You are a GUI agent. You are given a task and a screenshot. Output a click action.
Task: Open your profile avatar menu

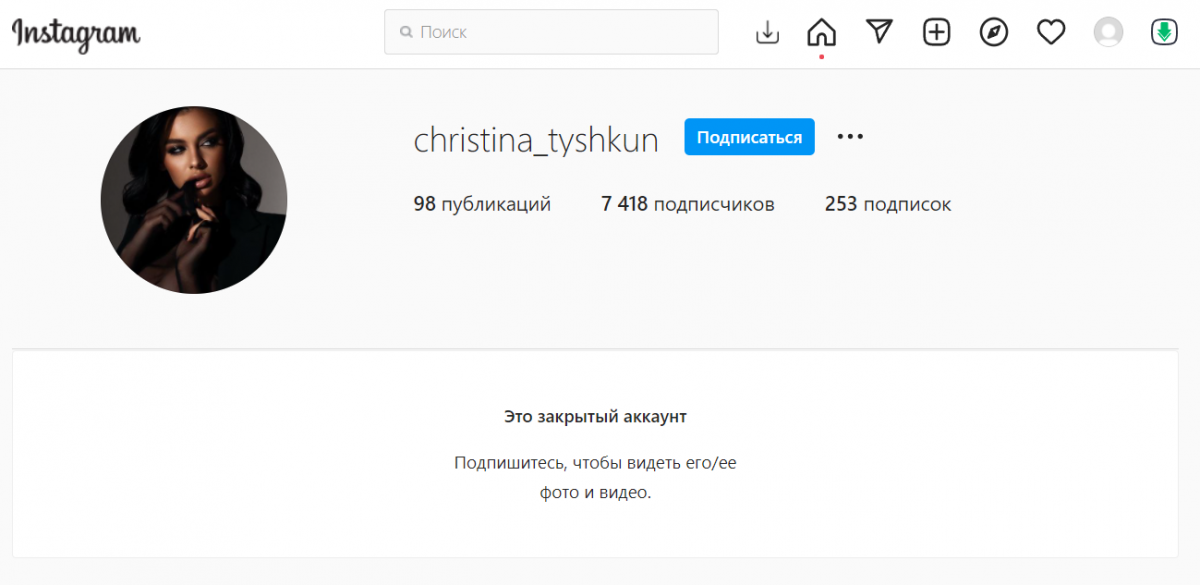pyautogui.click(x=1108, y=32)
